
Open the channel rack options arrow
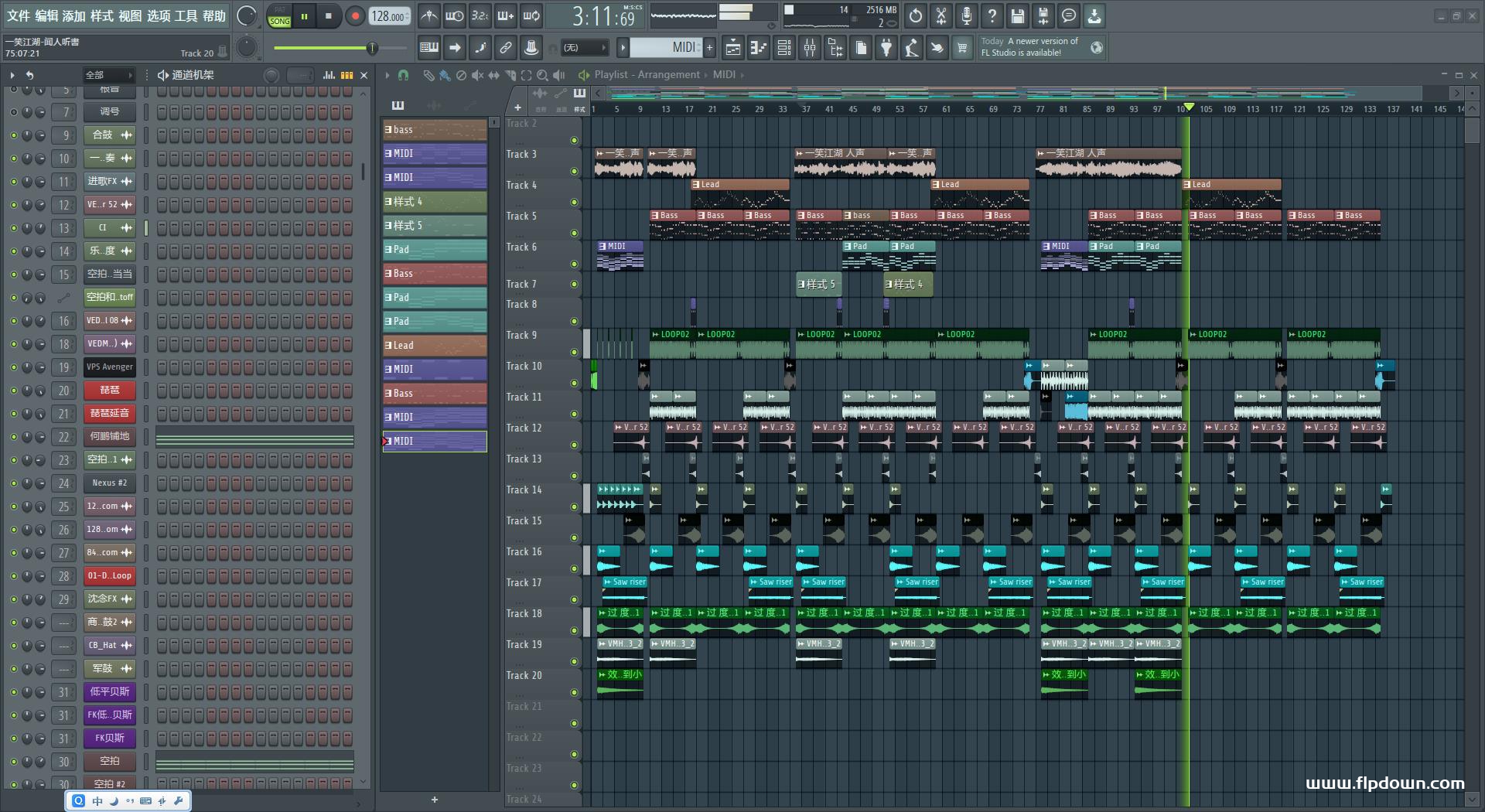(x=12, y=75)
